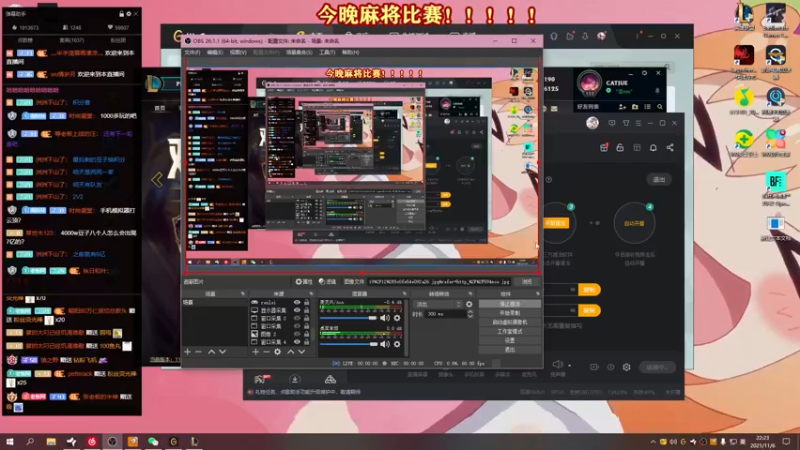
Task: Click the 启动虚拟摄像机 virtual camera button
Action: pos(510,322)
